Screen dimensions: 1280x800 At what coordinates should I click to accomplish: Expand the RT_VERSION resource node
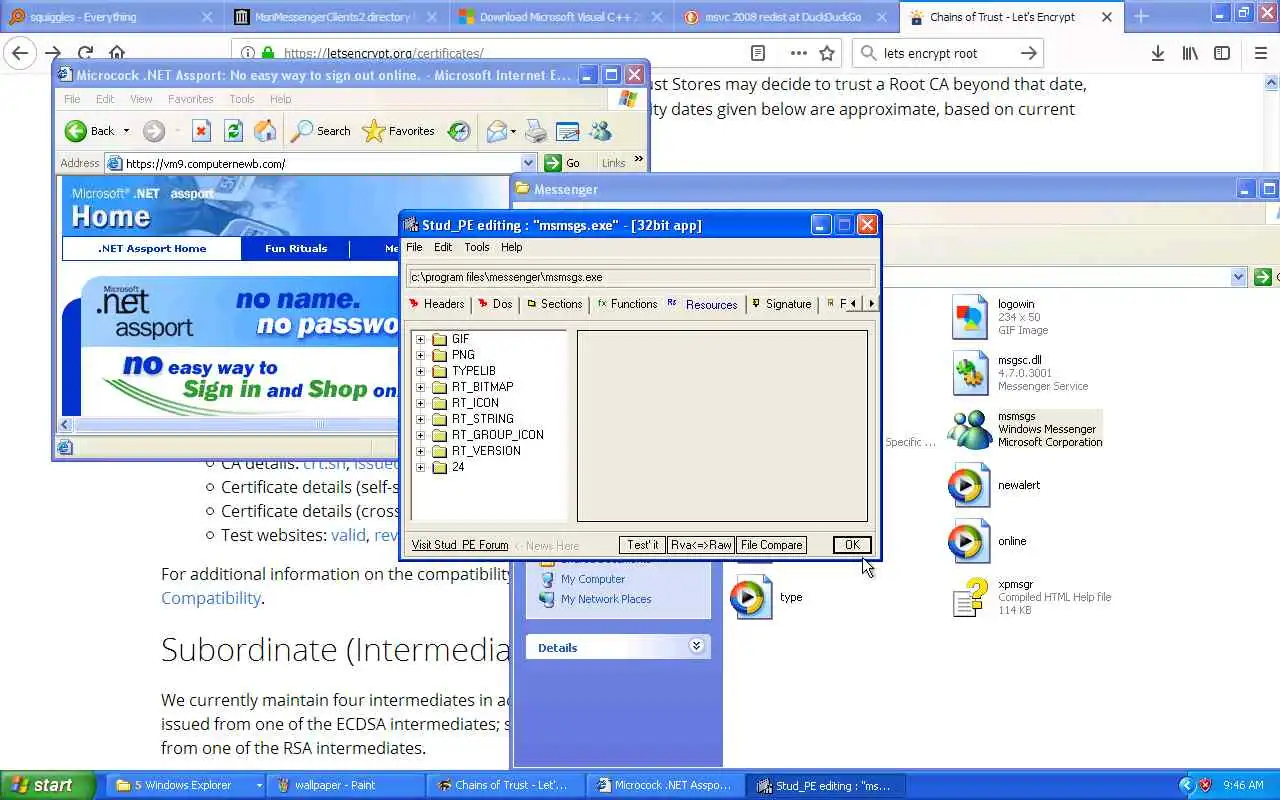[420, 451]
